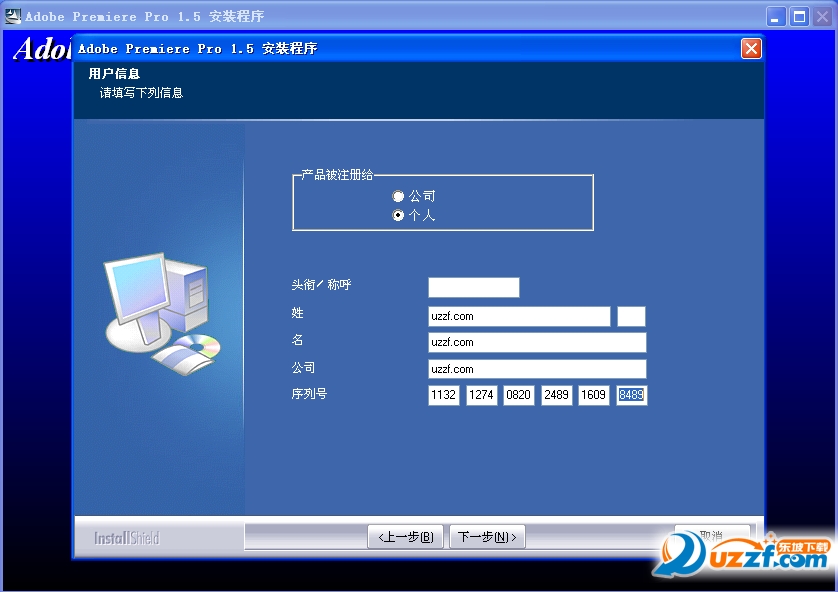
Task: Maximize the outer installer window
Action: pyautogui.click(x=800, y=17)
